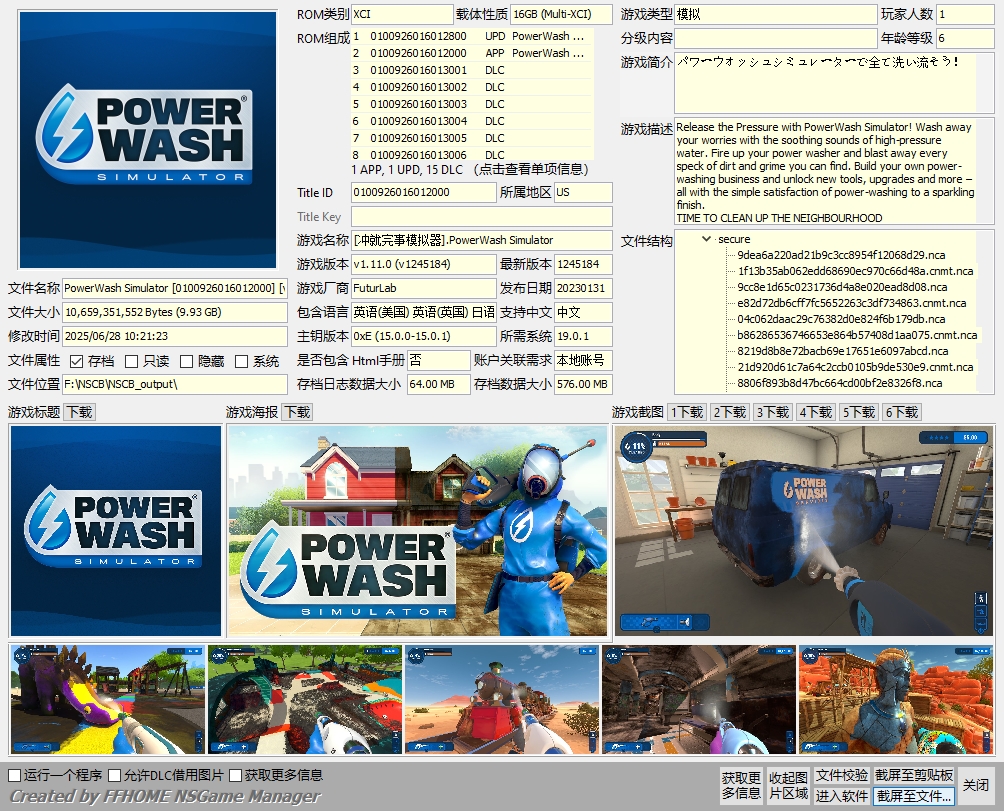Click the 3下载 screenshot download button
This screenshot has height=811, width=1004.
(x=773, y=412)
